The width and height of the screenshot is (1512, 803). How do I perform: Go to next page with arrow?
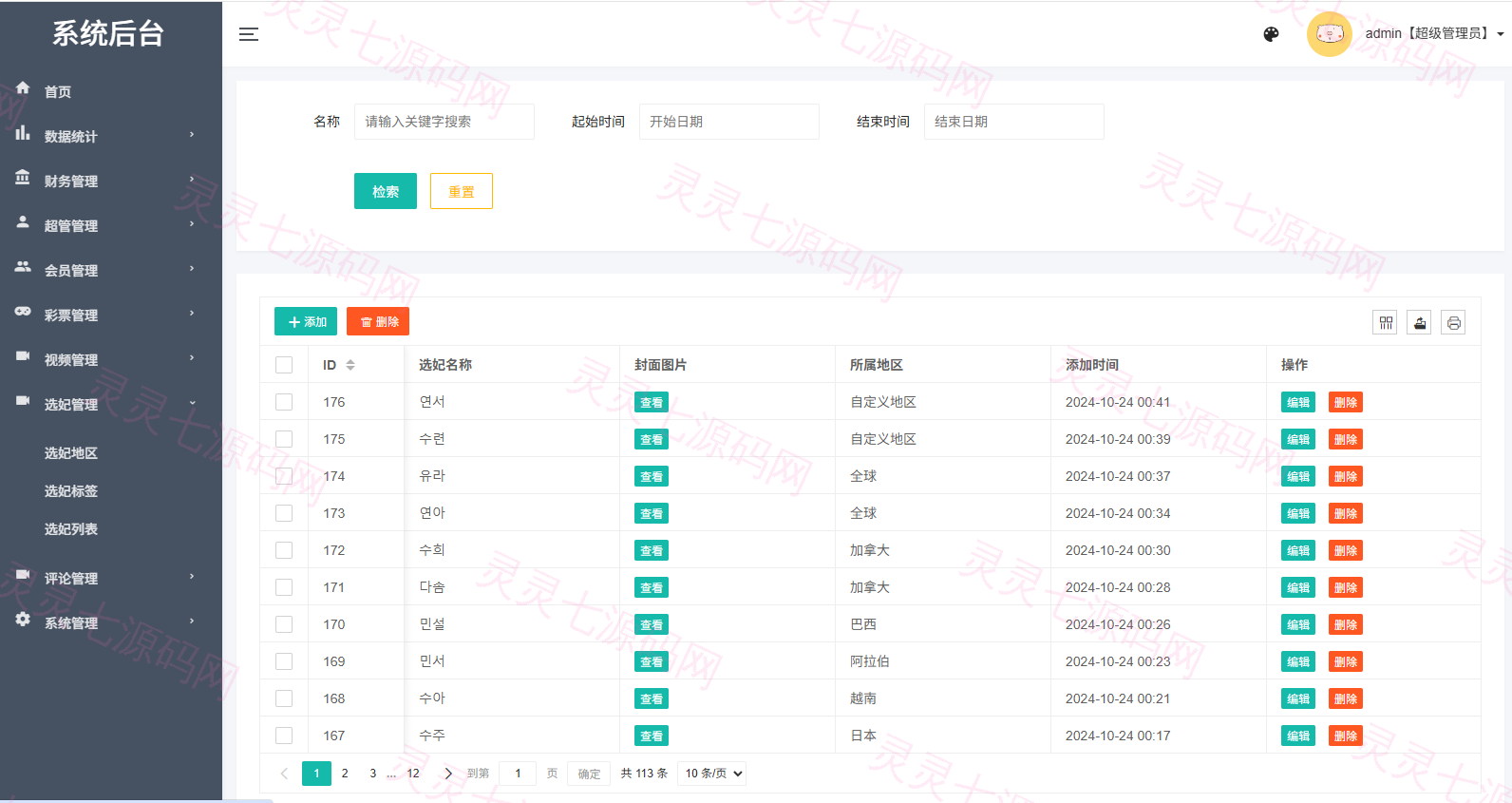tap(448, 774)
